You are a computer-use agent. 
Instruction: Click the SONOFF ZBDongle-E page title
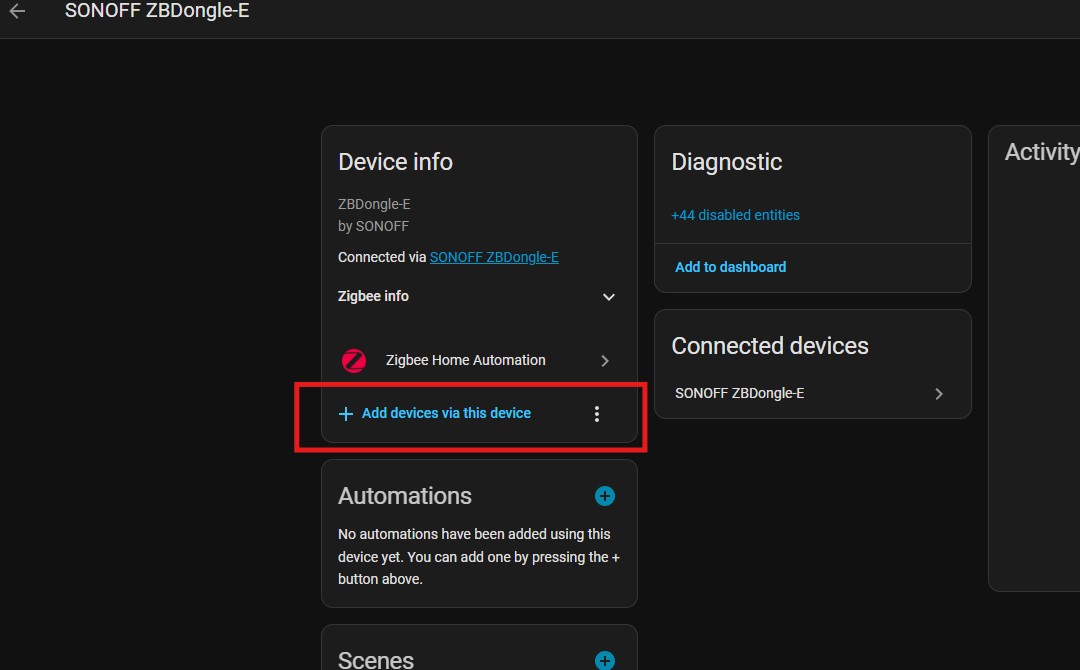[x=157, y=11]
